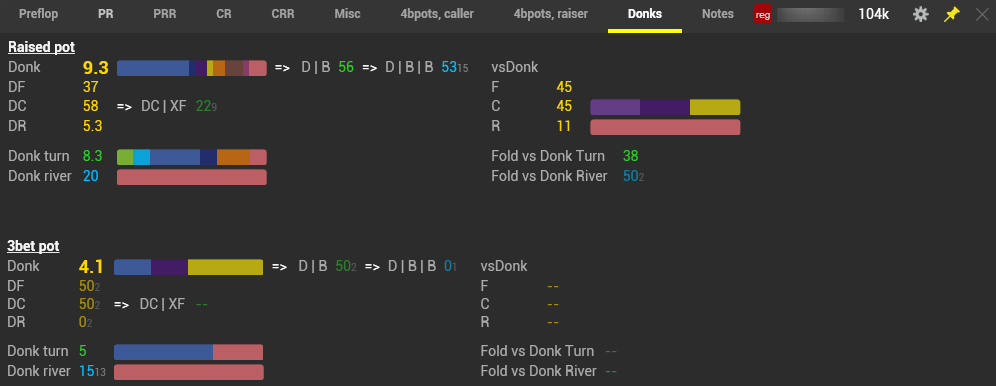Open the settings gear icon
The width and height of the screenshot is (996, 386).
coord(920,15)
